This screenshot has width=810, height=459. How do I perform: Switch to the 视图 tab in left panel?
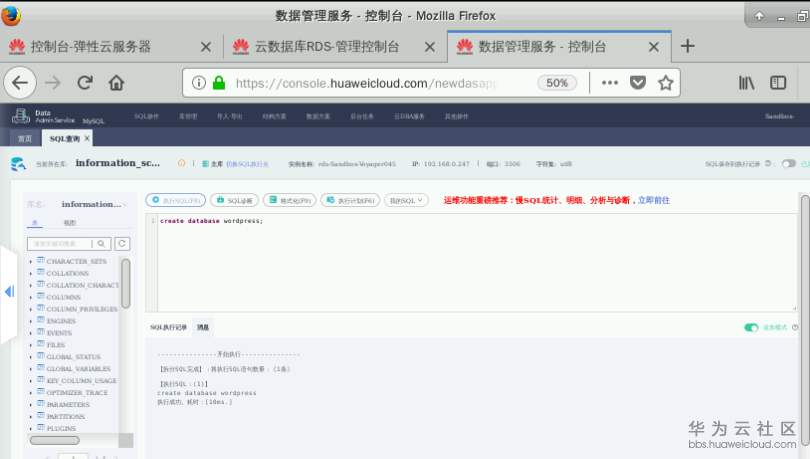(69, 223)
